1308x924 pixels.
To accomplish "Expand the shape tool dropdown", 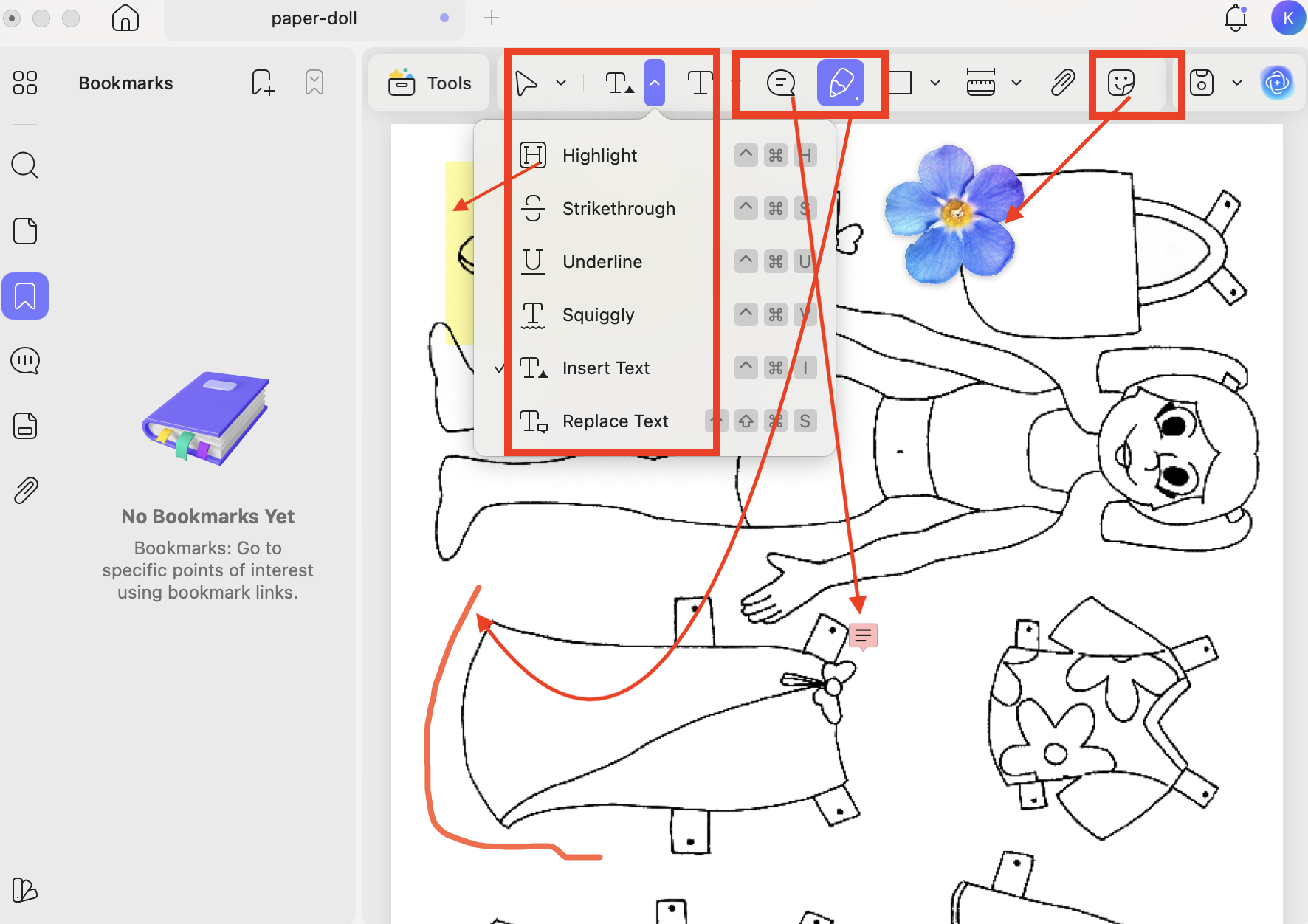I will pos(935,83).
